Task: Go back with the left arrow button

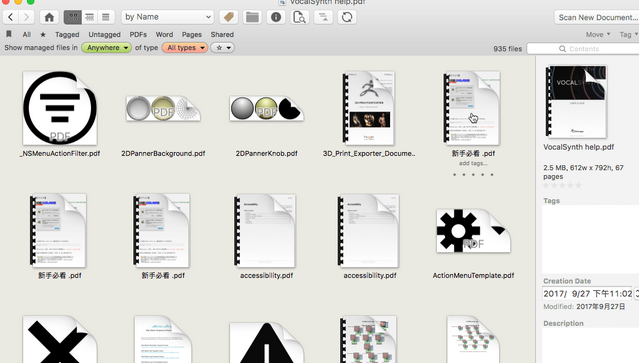Action: click(x=11, y=17)
